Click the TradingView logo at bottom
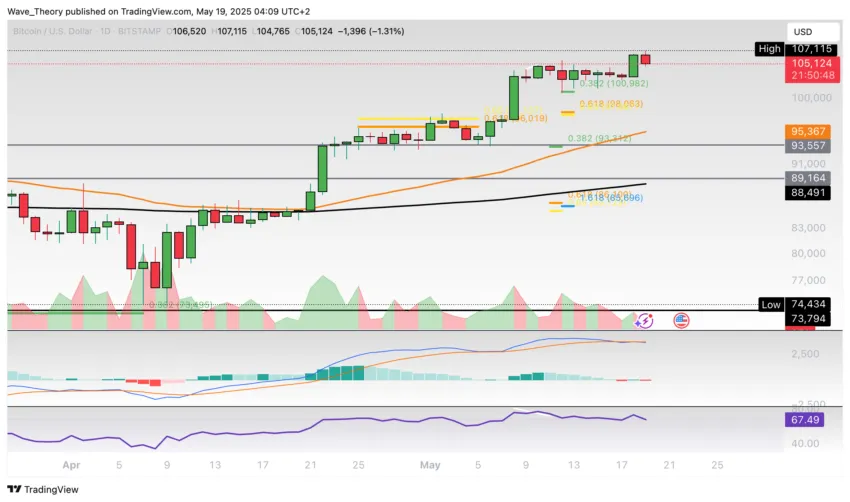The height and width of the screenshot is (502, 850). point(43,490)
